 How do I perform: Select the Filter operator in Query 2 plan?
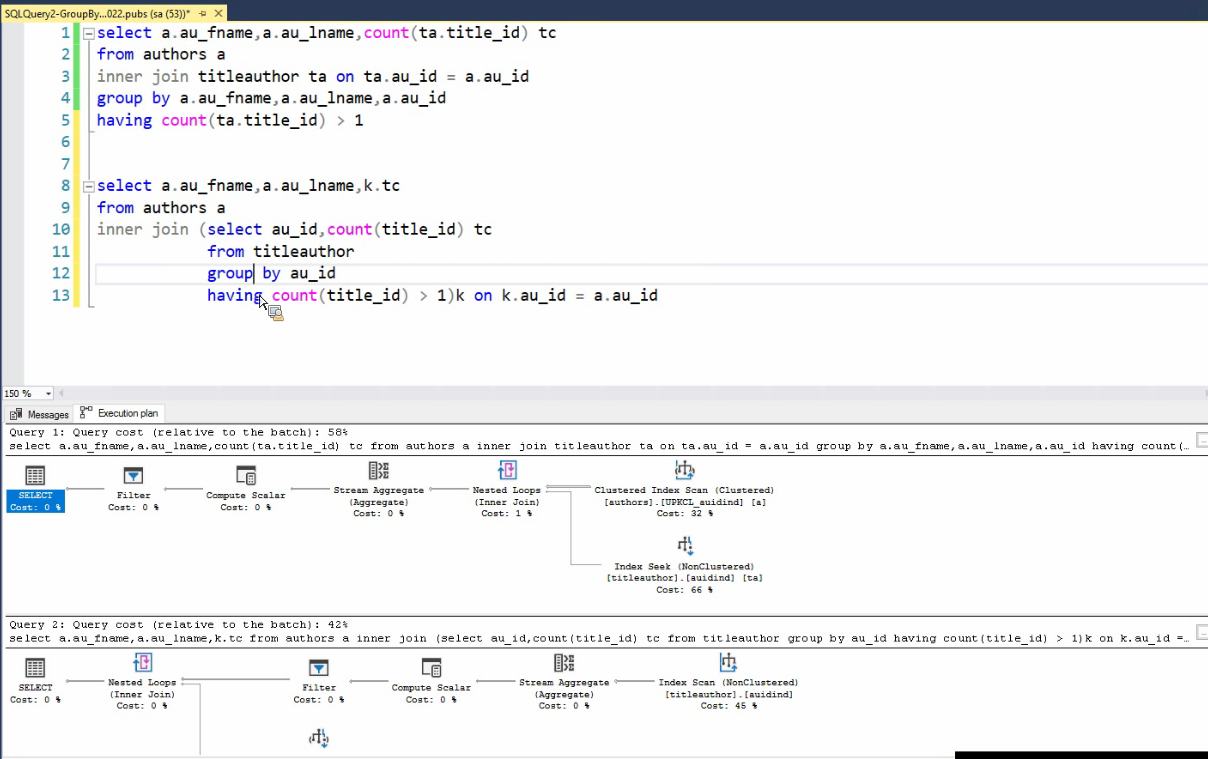pyautogui.click(x=319, y=680)
